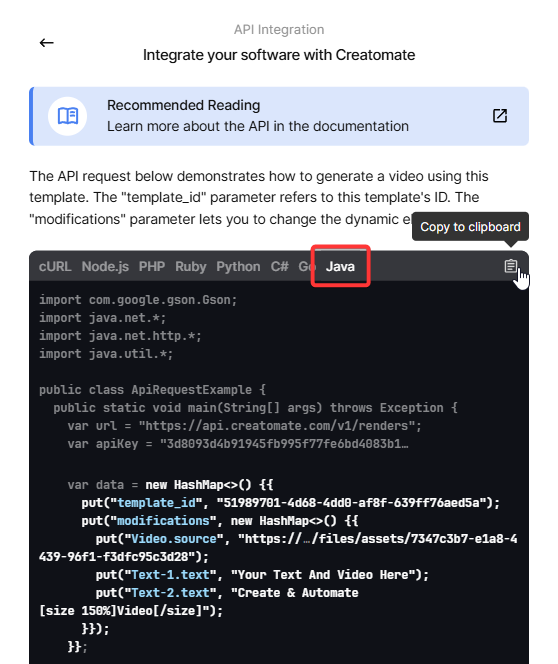Screen dimensions: 558x664
Task: Show the C# code example
Action: coord(279,267)
